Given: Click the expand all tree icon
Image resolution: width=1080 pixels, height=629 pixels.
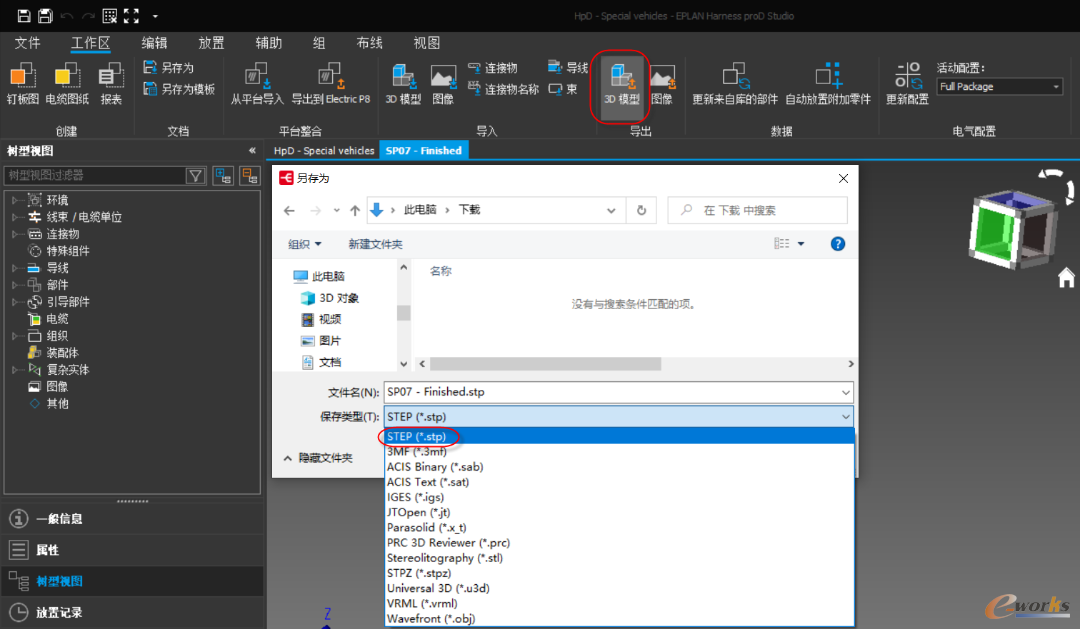Looking at the screenshot, I should 222,176.
